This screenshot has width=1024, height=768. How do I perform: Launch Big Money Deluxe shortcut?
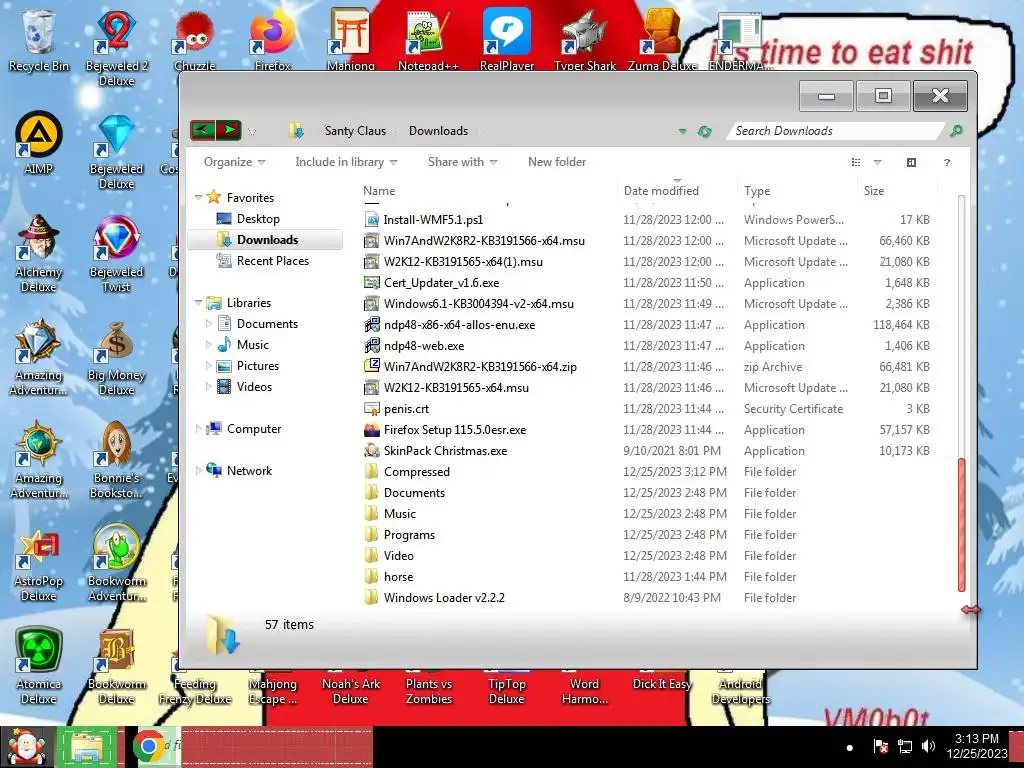tap(116, 357)
